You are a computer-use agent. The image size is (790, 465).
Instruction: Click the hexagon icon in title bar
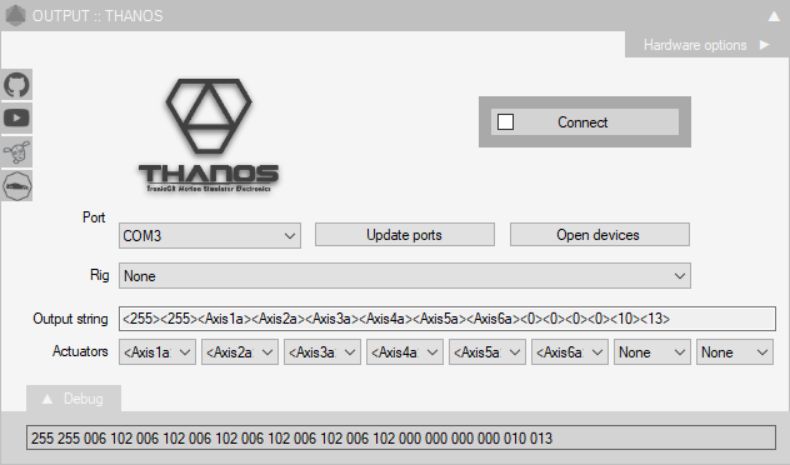15,16
